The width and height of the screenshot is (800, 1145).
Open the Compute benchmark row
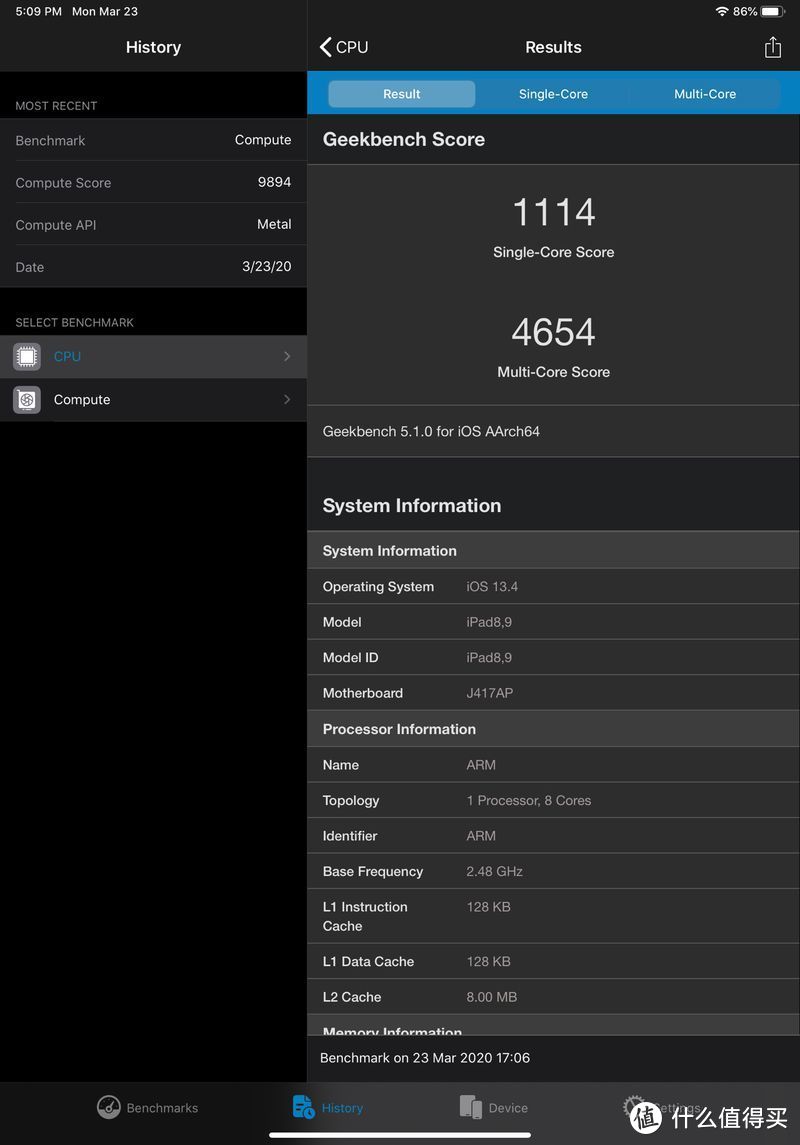click(153, 399)
